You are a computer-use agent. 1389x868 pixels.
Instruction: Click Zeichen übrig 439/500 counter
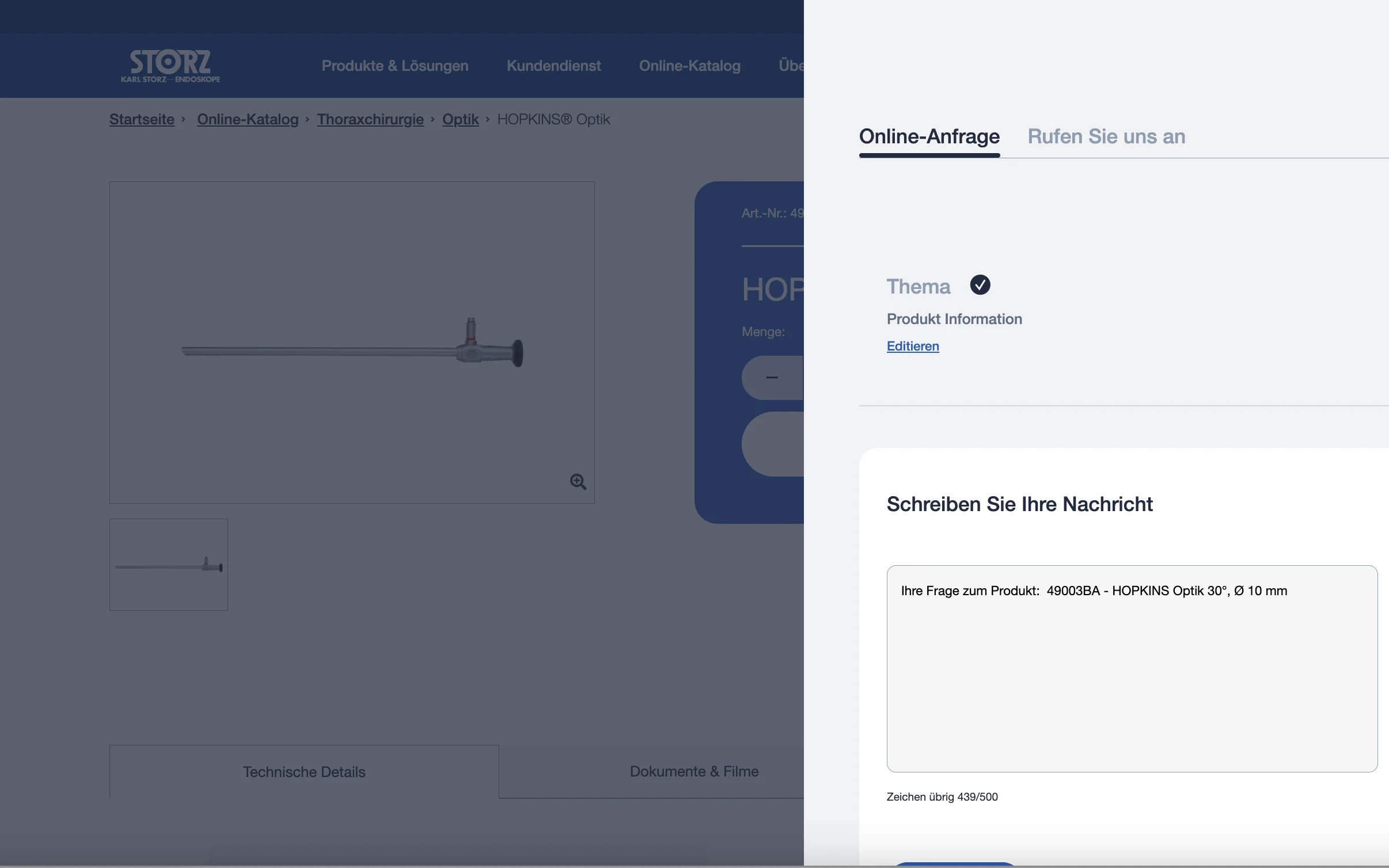click(x=942, y=797)
